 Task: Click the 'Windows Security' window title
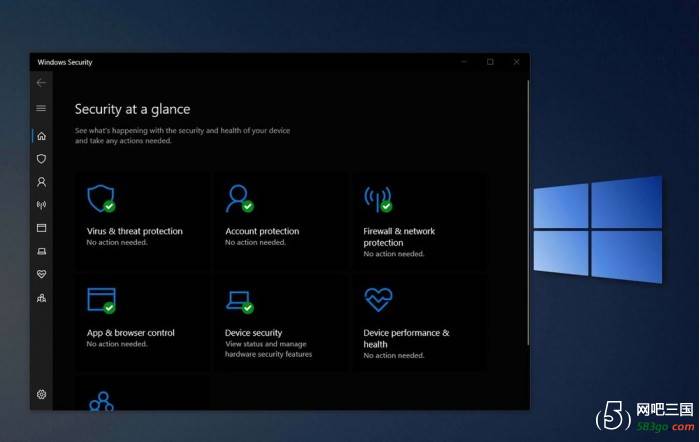pyautogui.click(x=65, y=63)
